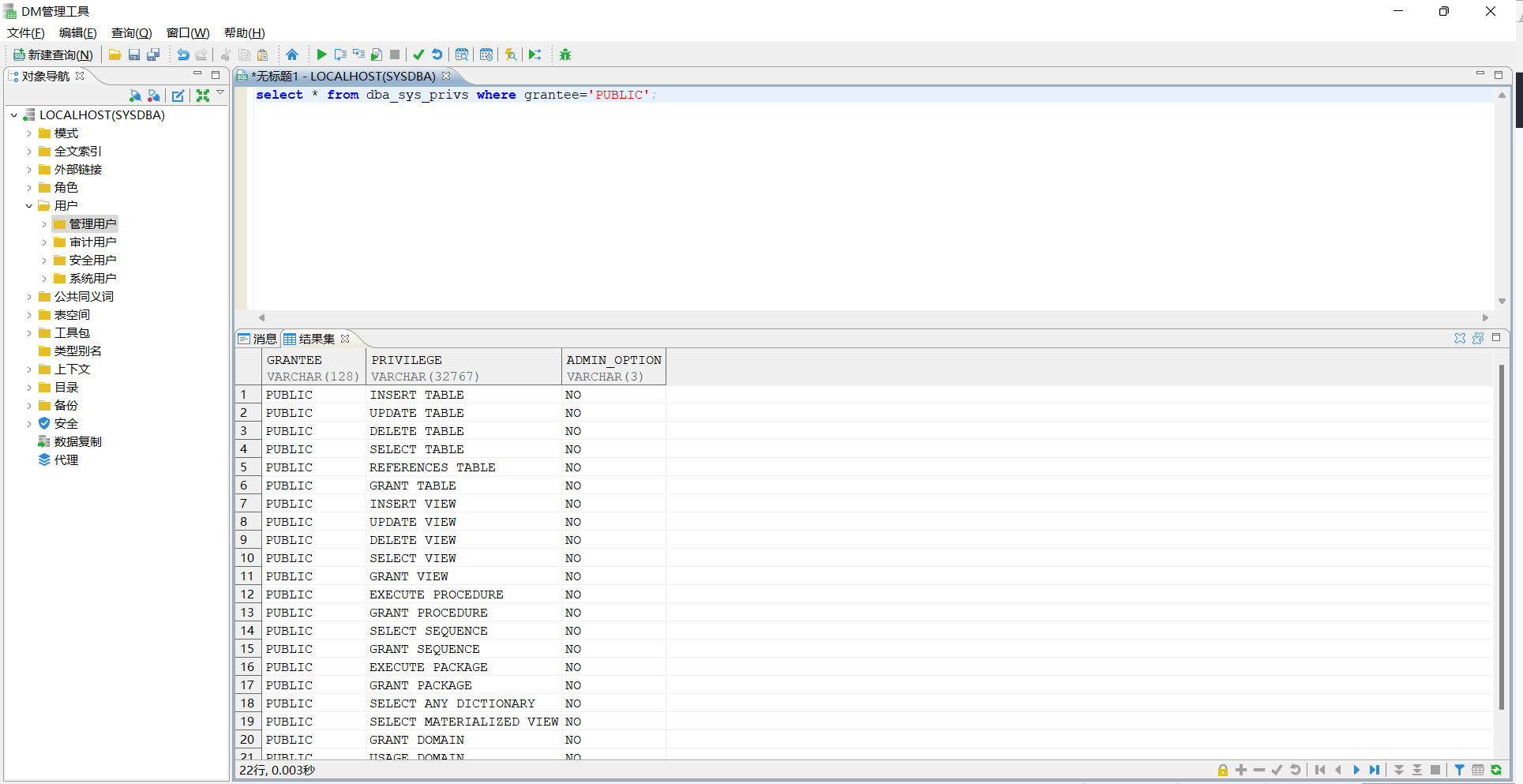Click the green collapse-all arrows in navigator
This screenshot has height=784, width=1523.
pyautogui.click(x=203, y=96)
